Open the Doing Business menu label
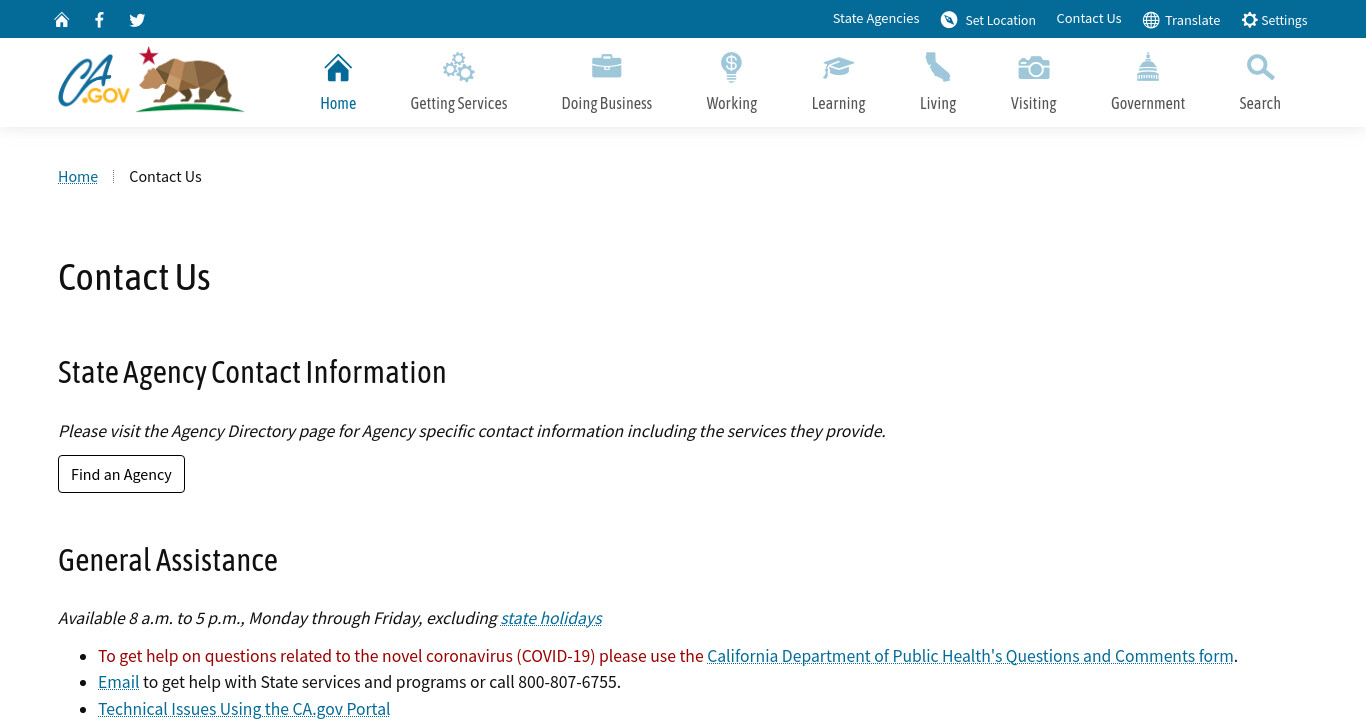Viewport: 1366px width, 728px height. point(607,103)
